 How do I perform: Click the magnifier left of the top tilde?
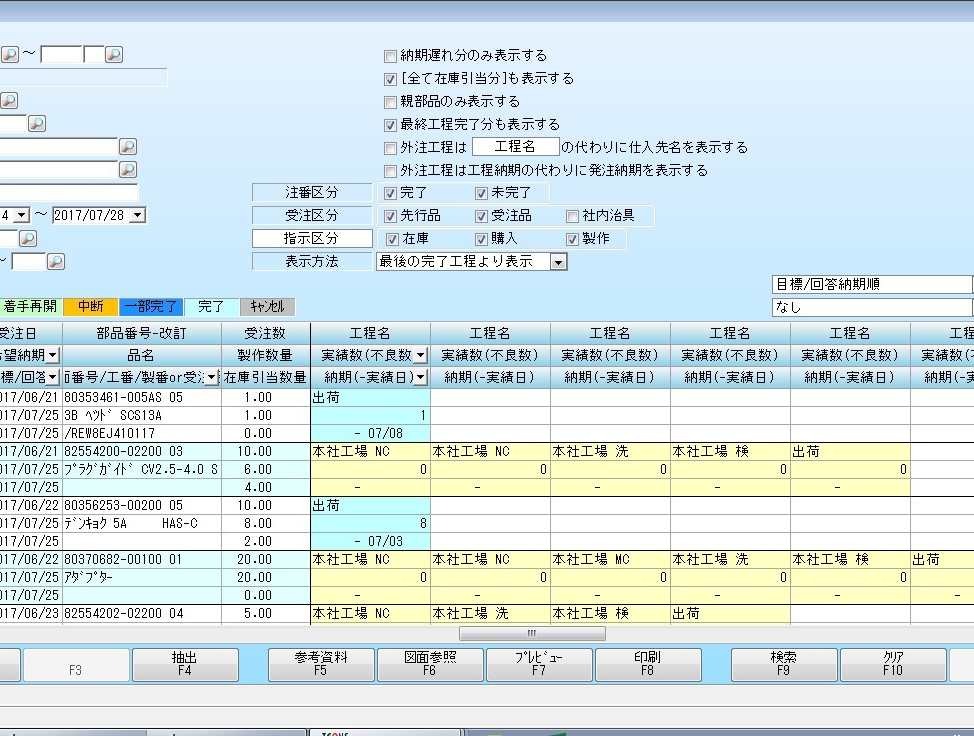(9, 55)
